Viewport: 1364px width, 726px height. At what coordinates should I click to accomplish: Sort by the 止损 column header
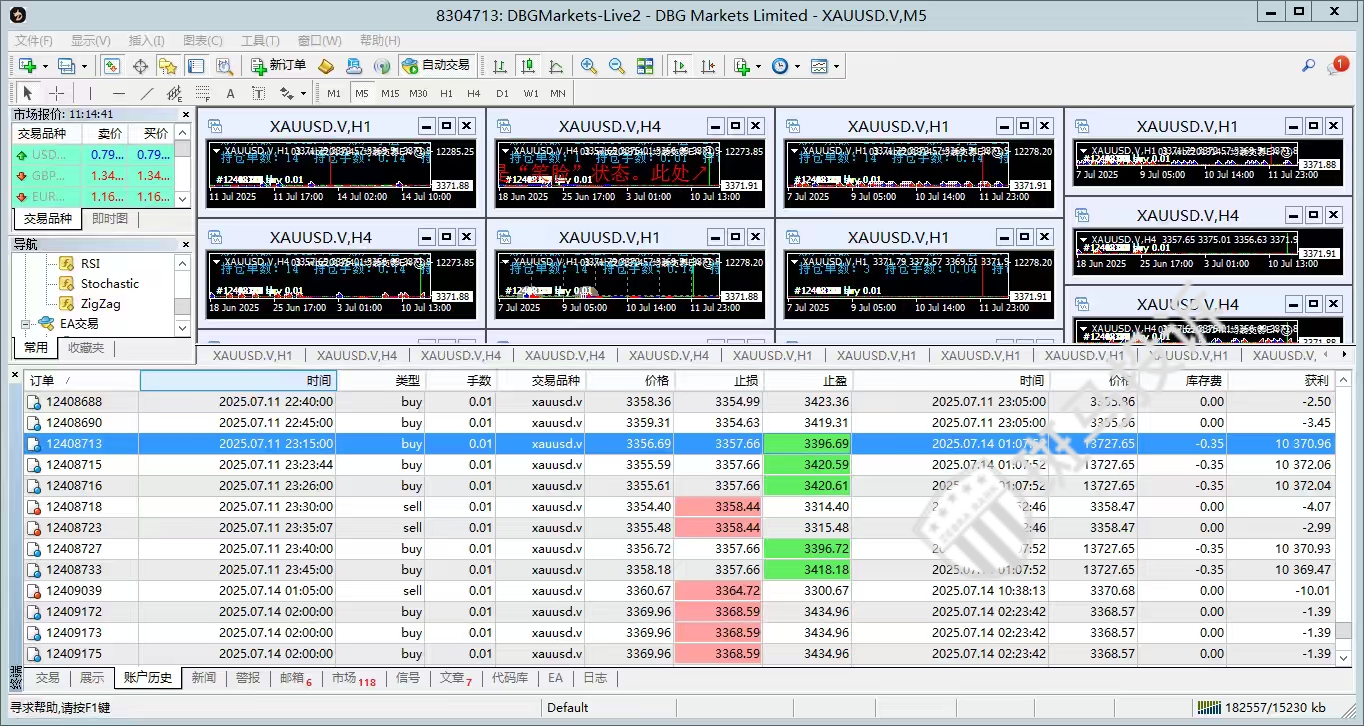click(x=720, y=381)
